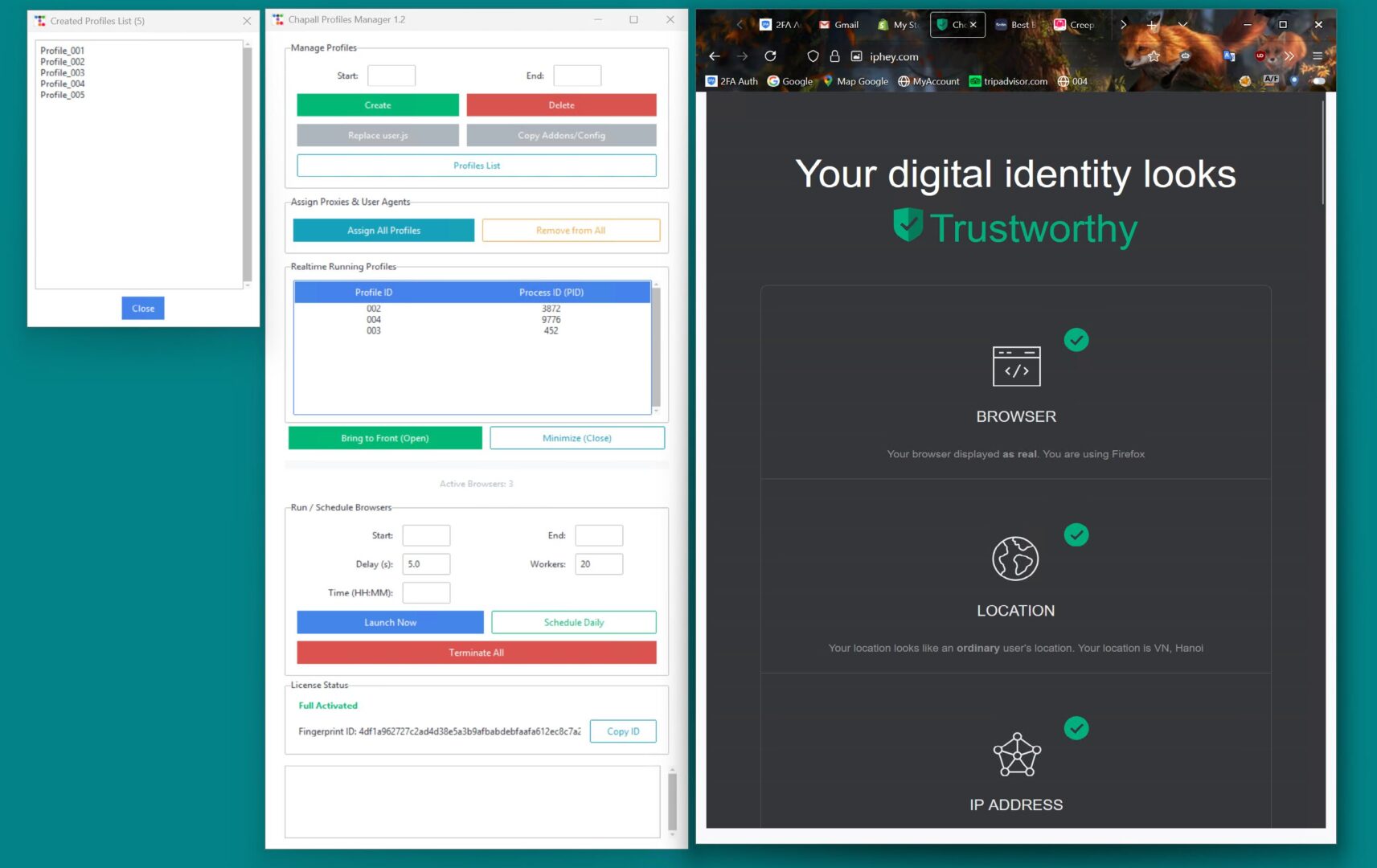Click the translate extension icon
The height and width of the screenshot is (868, 1377).
coord(1228,56)
